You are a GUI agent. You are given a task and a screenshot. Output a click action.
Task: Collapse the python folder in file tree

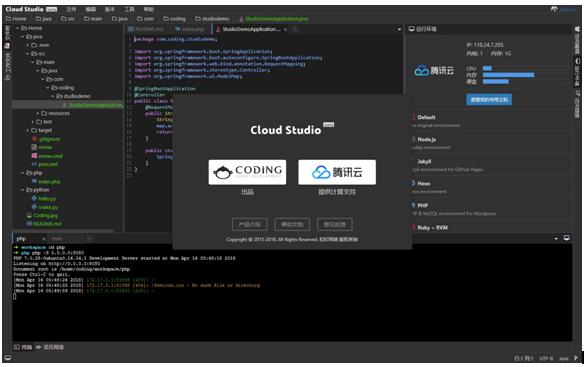(x=22, y=190)
